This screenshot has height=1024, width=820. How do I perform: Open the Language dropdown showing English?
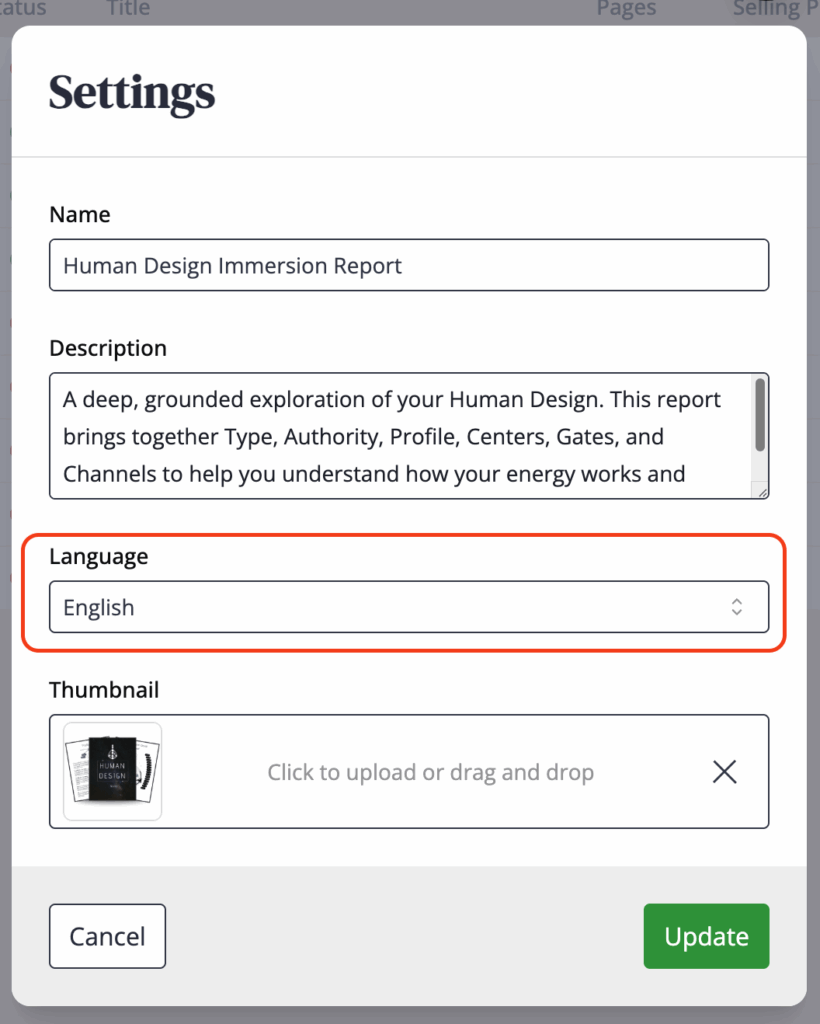coord(408,607)
